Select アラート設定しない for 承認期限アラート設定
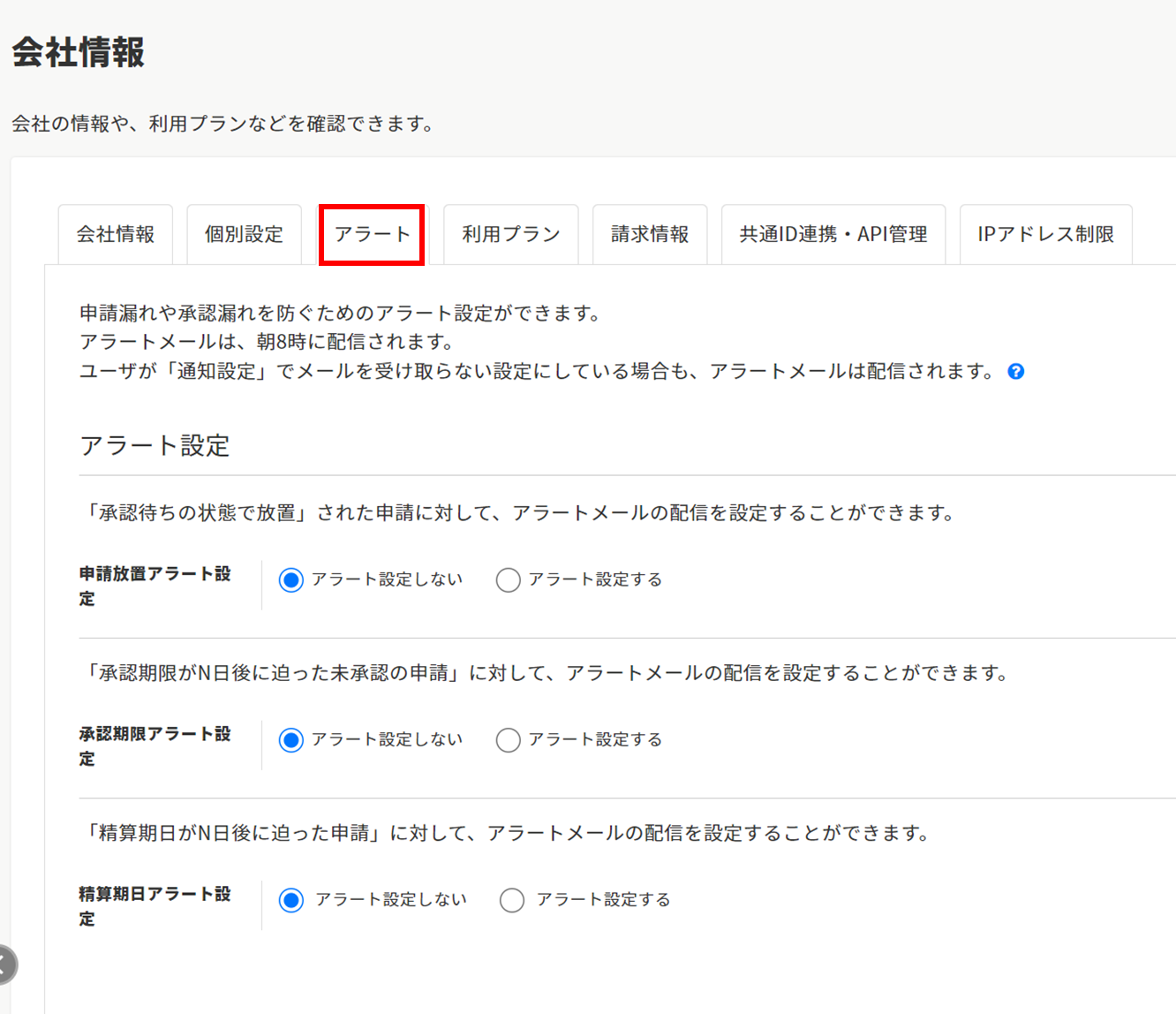Image resolution: width=1176 pixels, height=1014 pixels. coord(291,740)
